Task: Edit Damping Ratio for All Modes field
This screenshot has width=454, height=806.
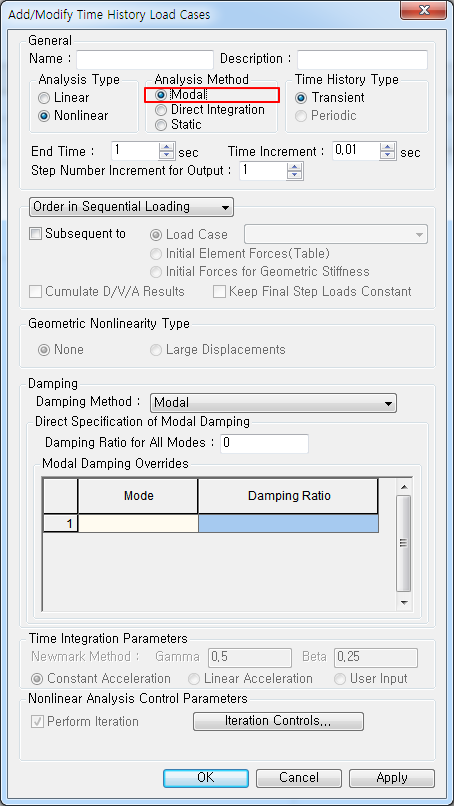Action: pyautogui.click(x=264, y=444)
